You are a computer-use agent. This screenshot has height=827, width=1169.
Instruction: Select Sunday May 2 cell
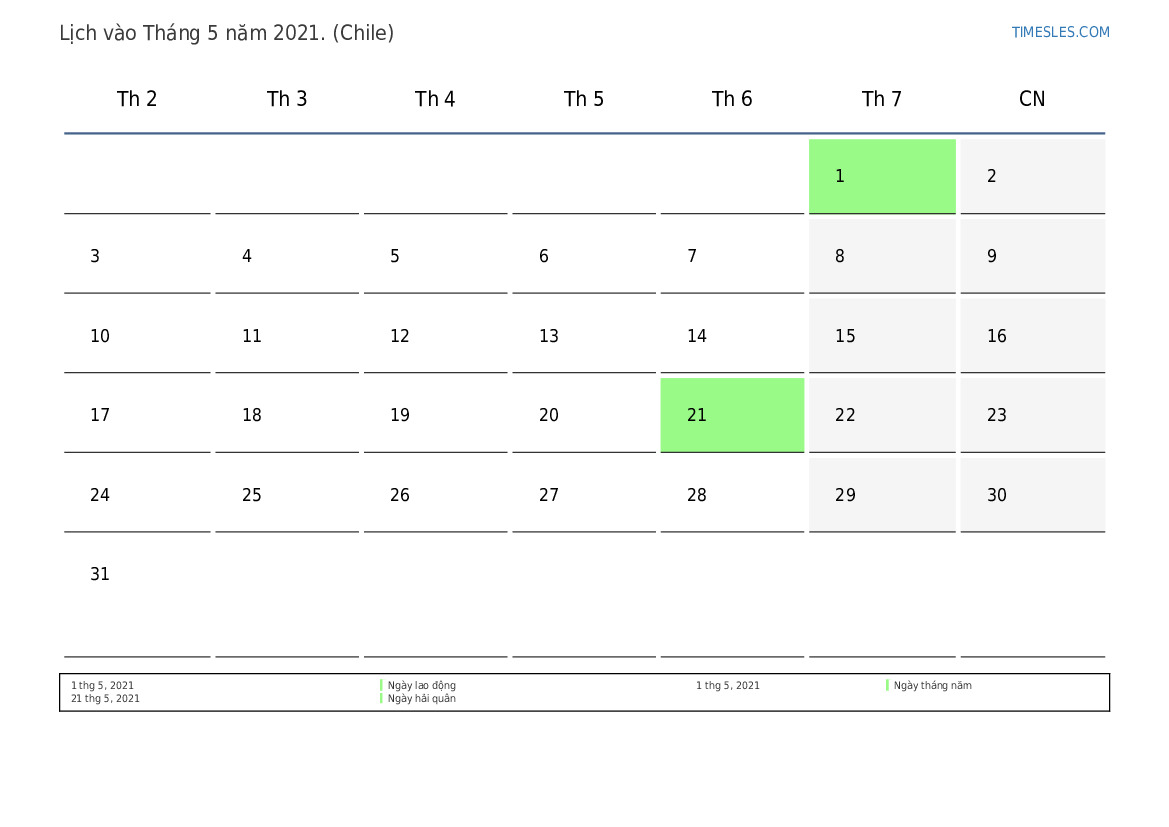[1032, 176]
